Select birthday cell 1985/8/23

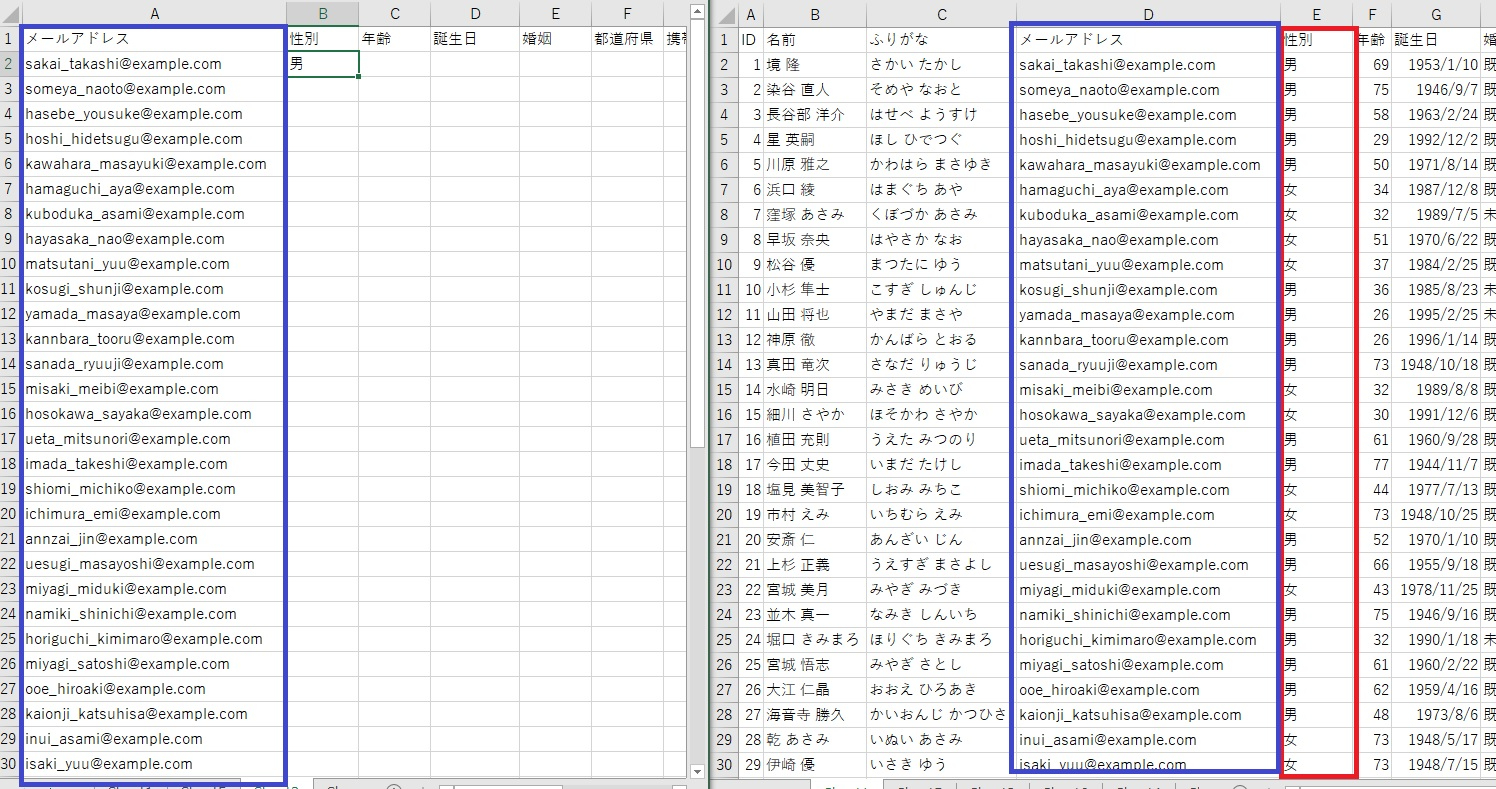coord(1436,290)
